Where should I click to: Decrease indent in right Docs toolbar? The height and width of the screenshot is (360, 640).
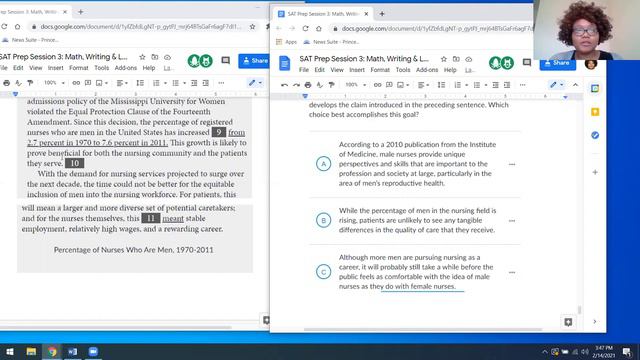tap(496, 85)
